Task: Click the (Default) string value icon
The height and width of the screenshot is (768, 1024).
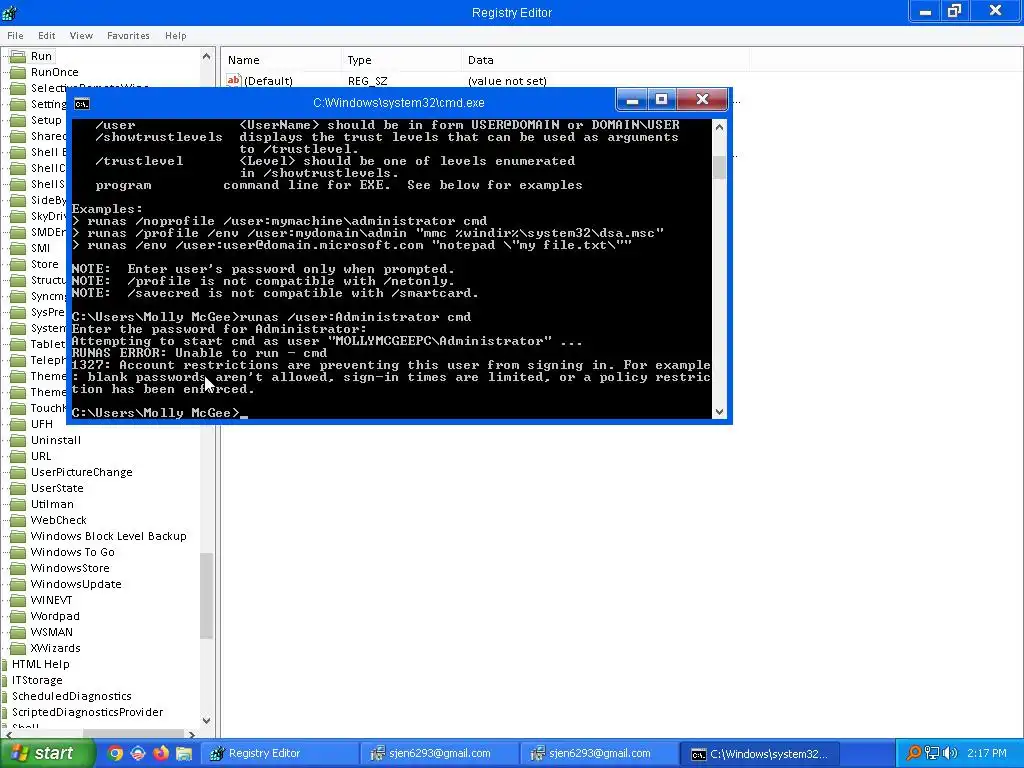Action: tap(233, 80)
